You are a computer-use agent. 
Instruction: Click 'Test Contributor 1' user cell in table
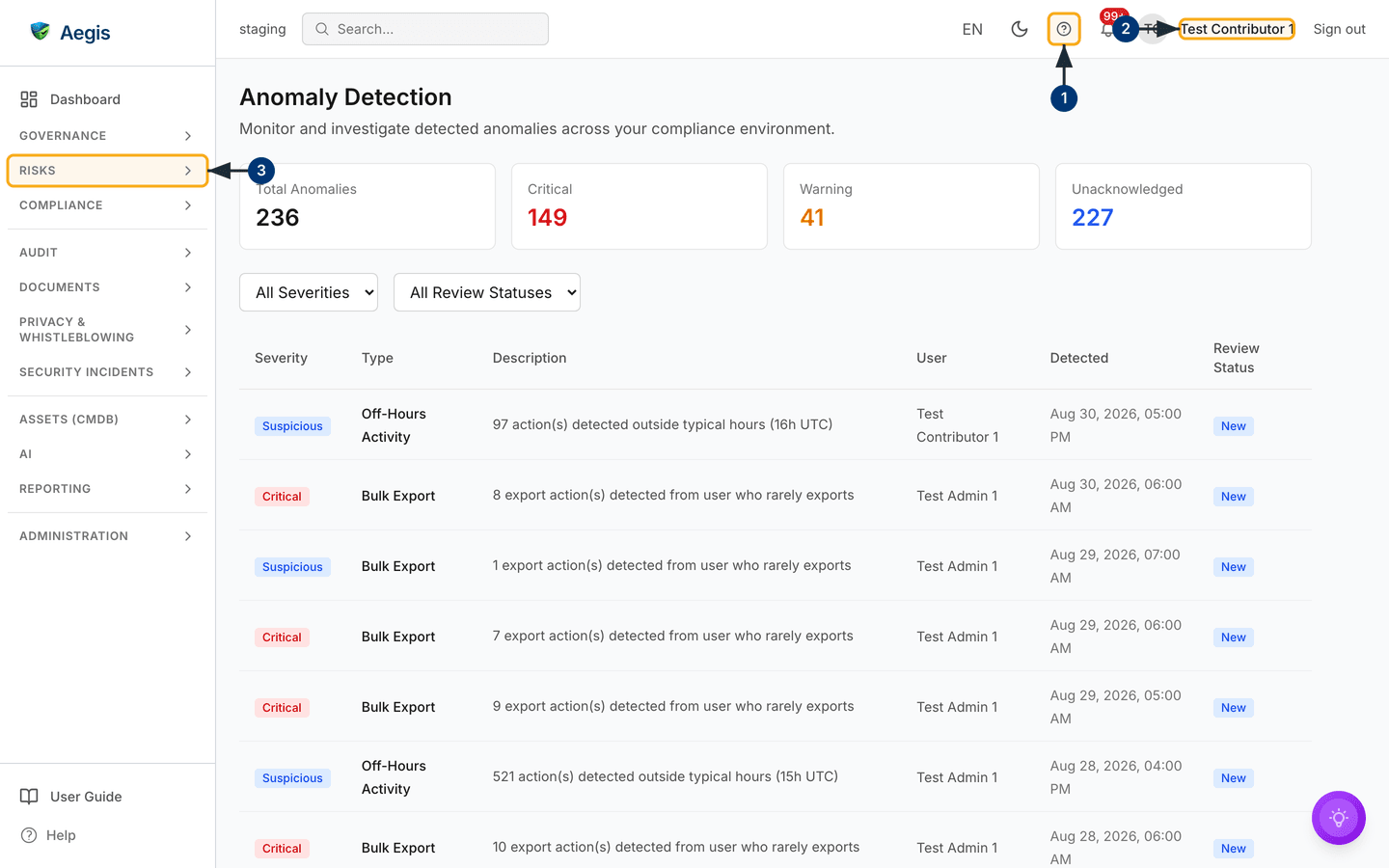pos(958,425)
